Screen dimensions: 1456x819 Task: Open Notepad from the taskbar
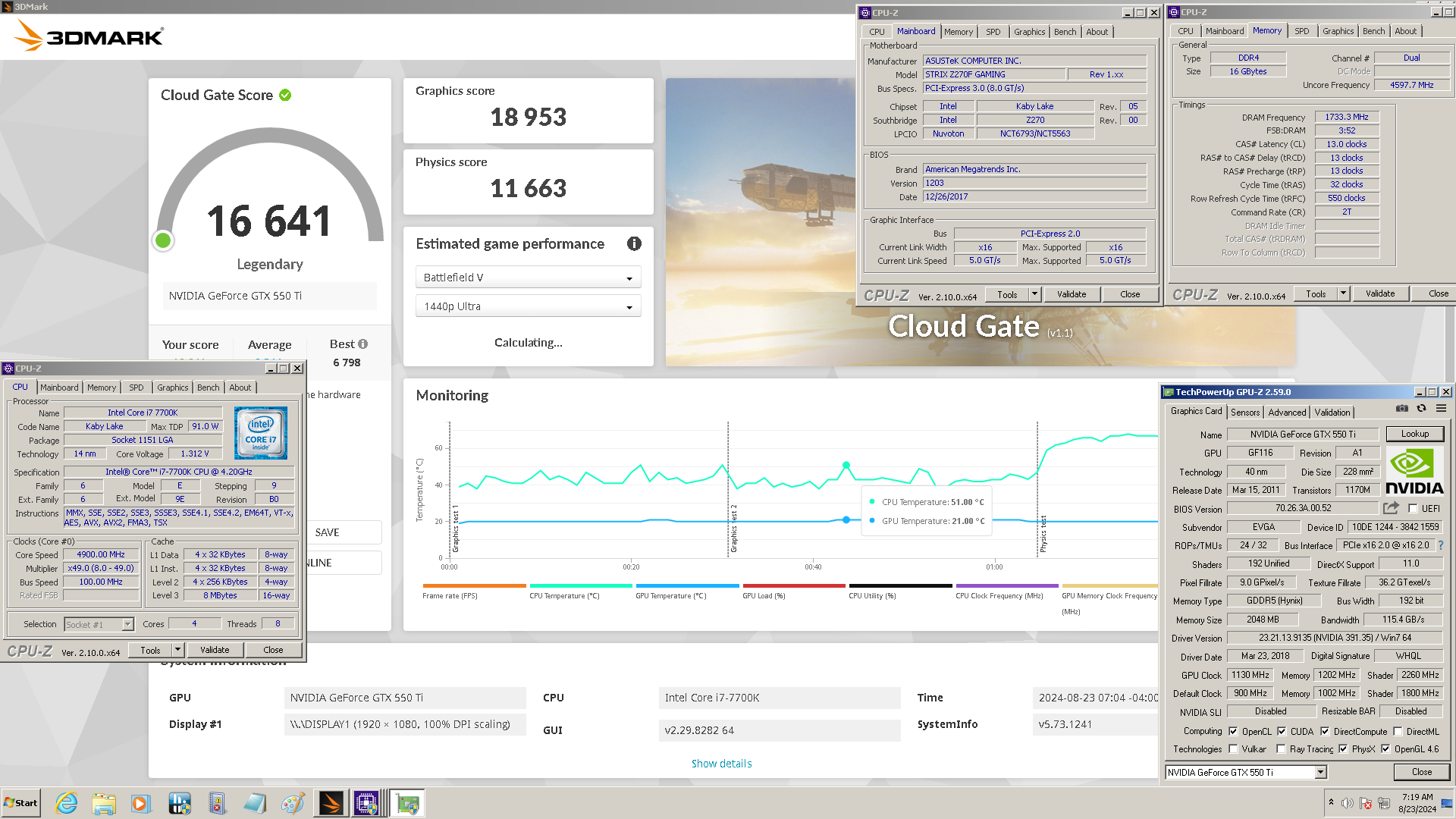[255, 803]
